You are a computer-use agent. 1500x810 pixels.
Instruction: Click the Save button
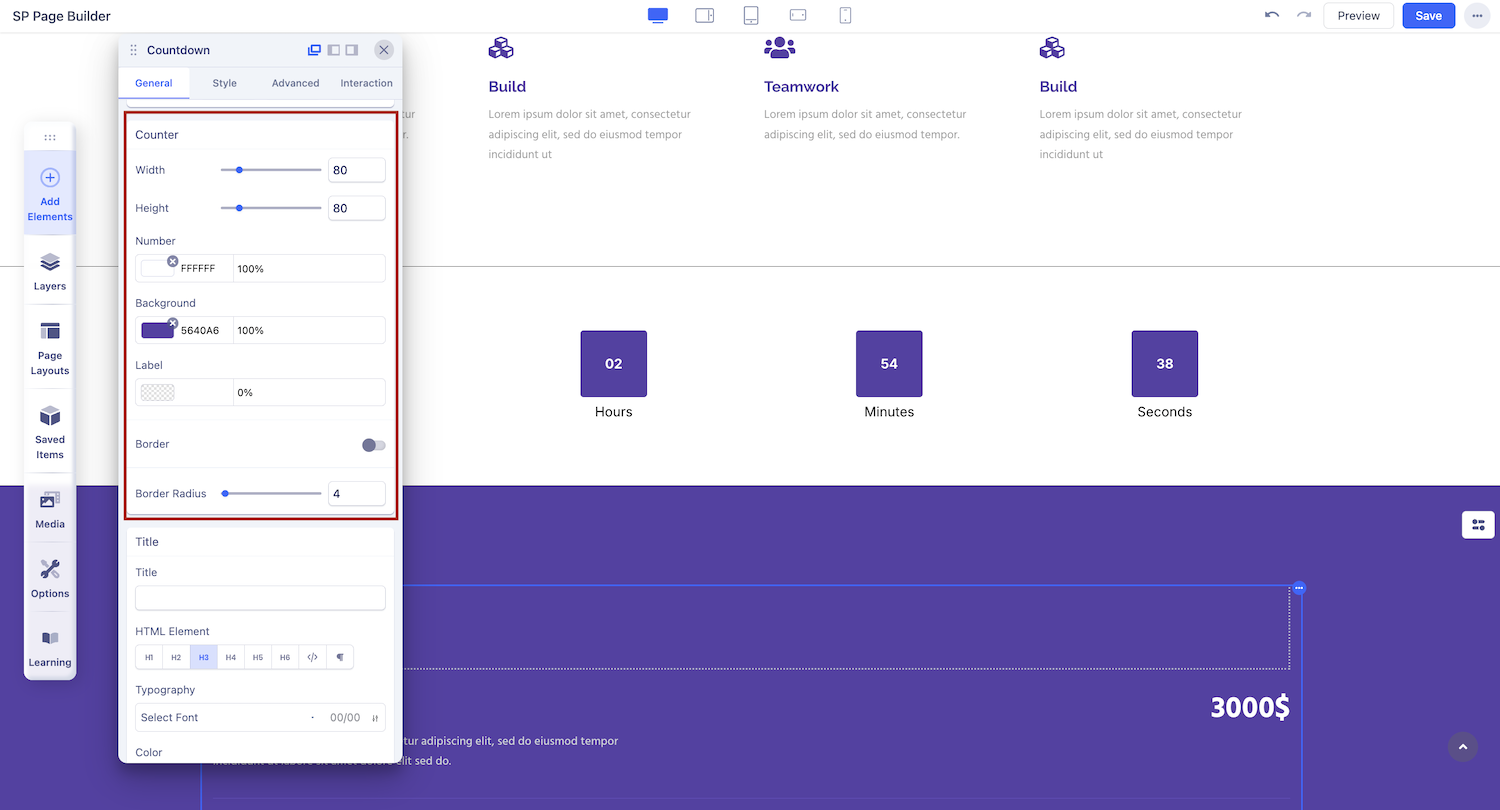[x=1428, y=16]
